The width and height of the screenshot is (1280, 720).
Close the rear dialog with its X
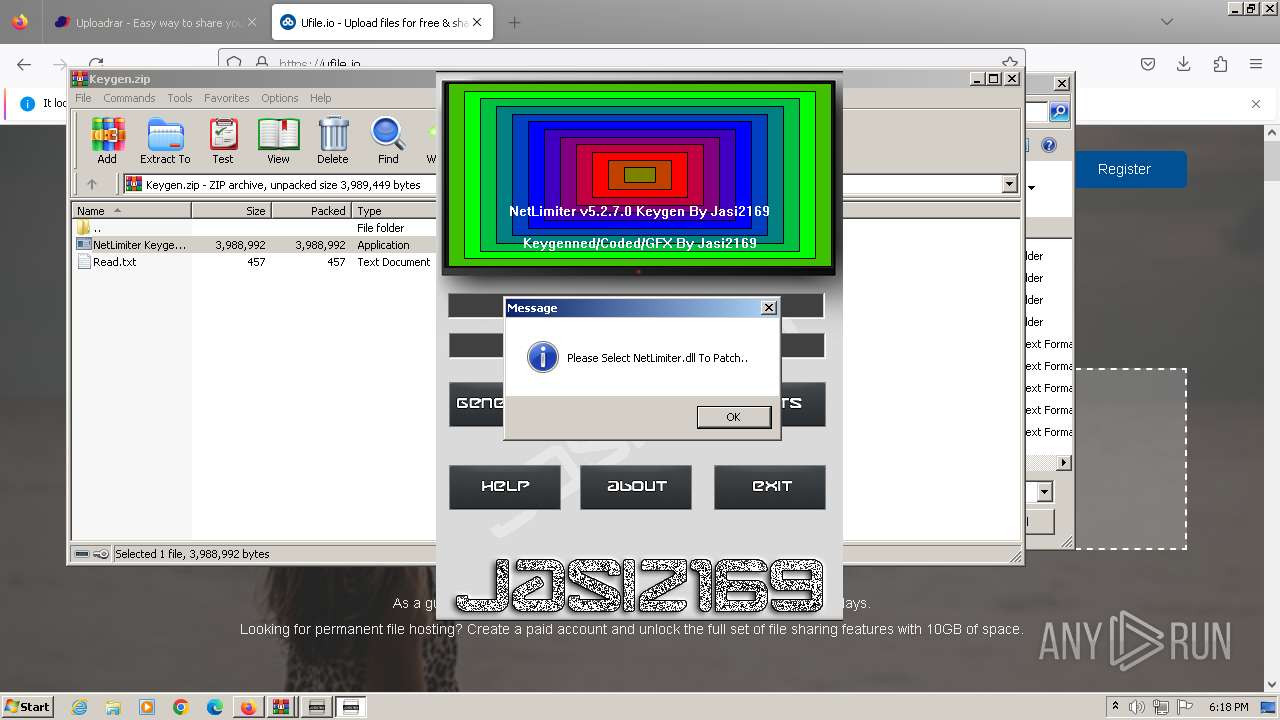tap(1061, 83)
